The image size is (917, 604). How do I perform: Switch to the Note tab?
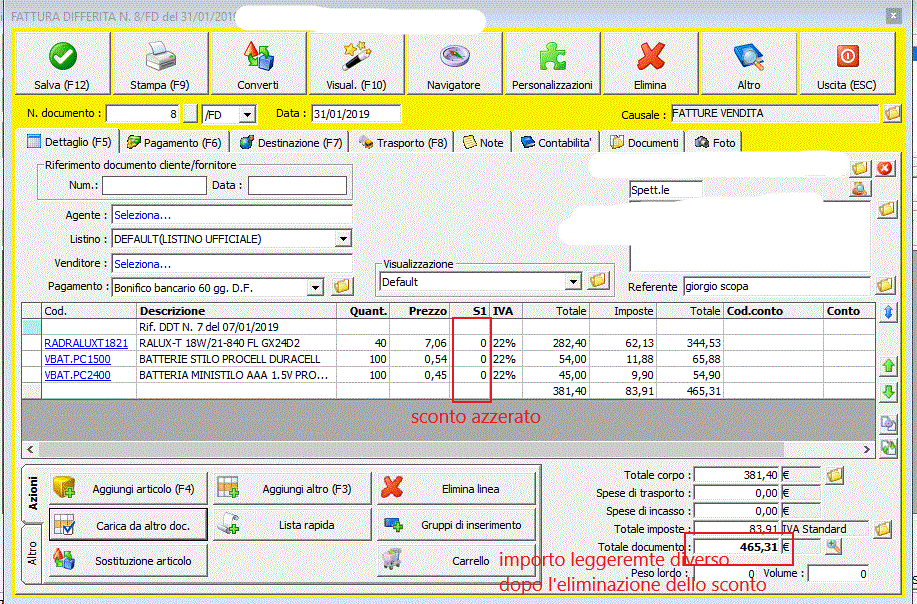click(x=483, y=143)
